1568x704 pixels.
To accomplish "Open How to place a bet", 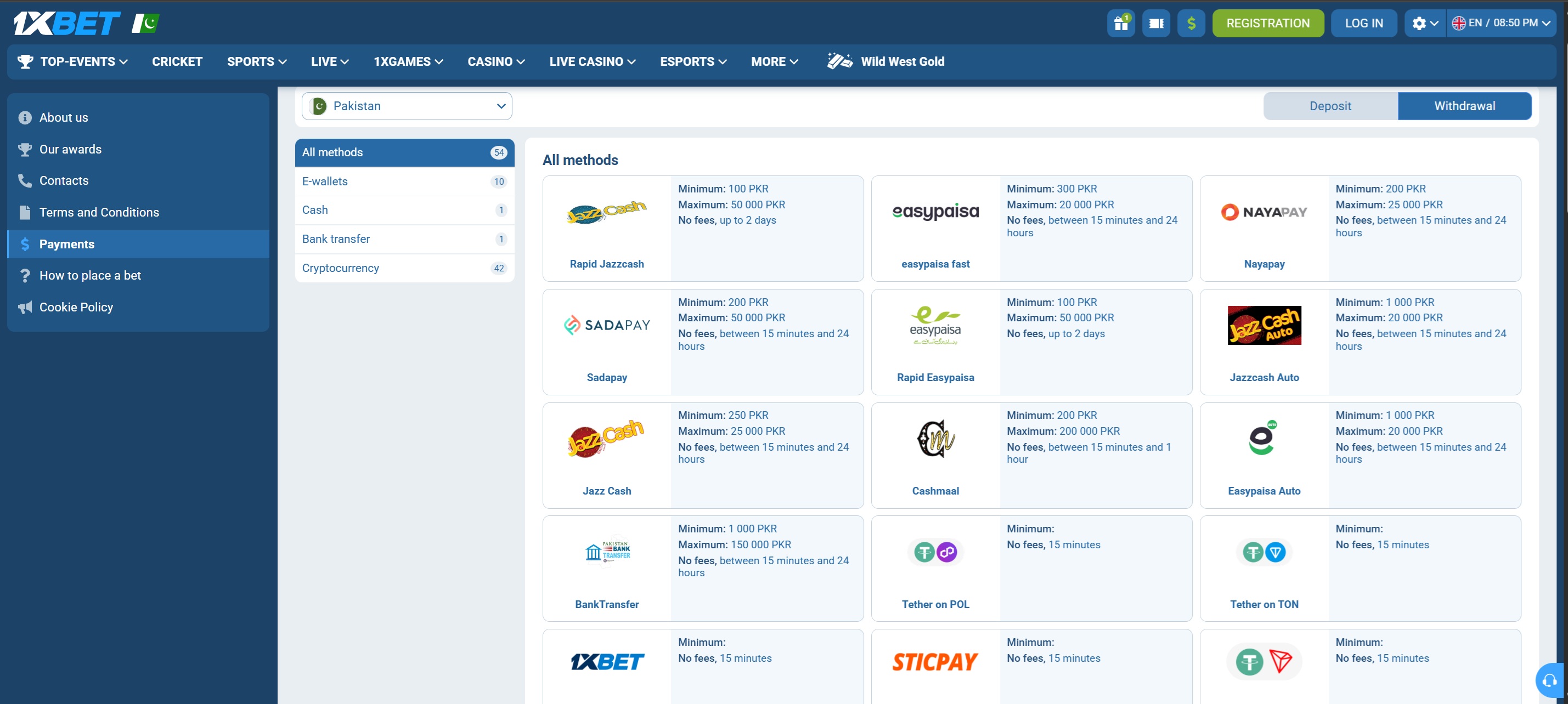I will tap(138, 276).
